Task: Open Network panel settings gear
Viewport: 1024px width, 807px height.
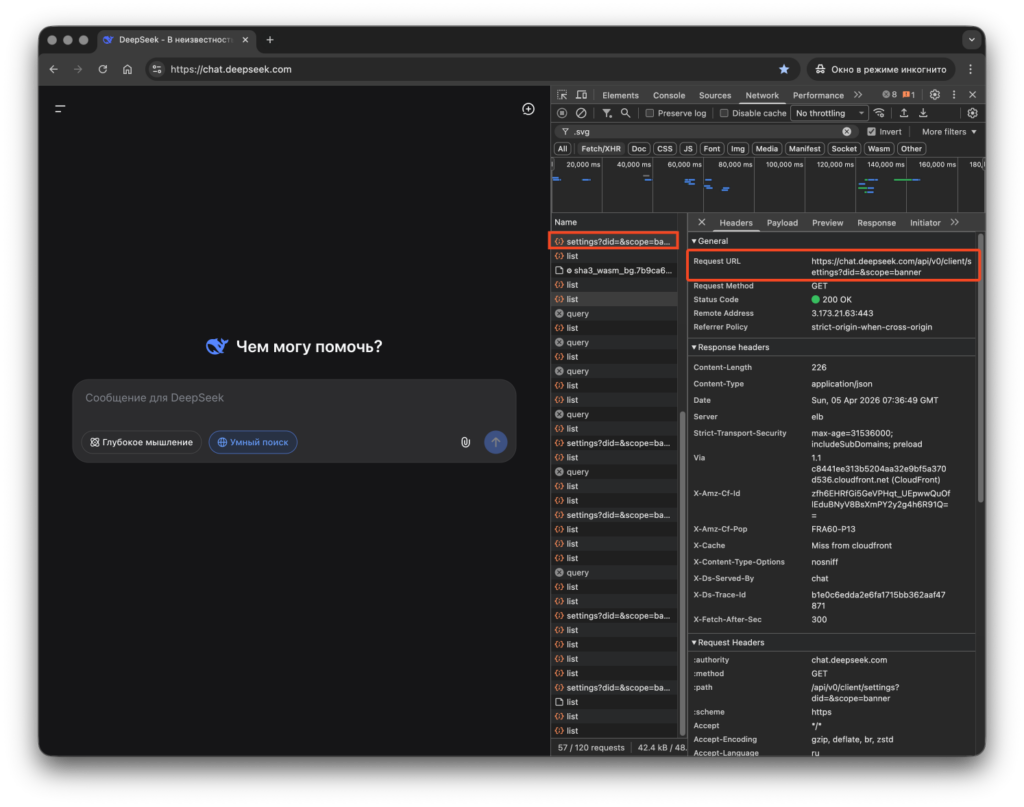Action: pyautogui.click(x=972, y=114)
